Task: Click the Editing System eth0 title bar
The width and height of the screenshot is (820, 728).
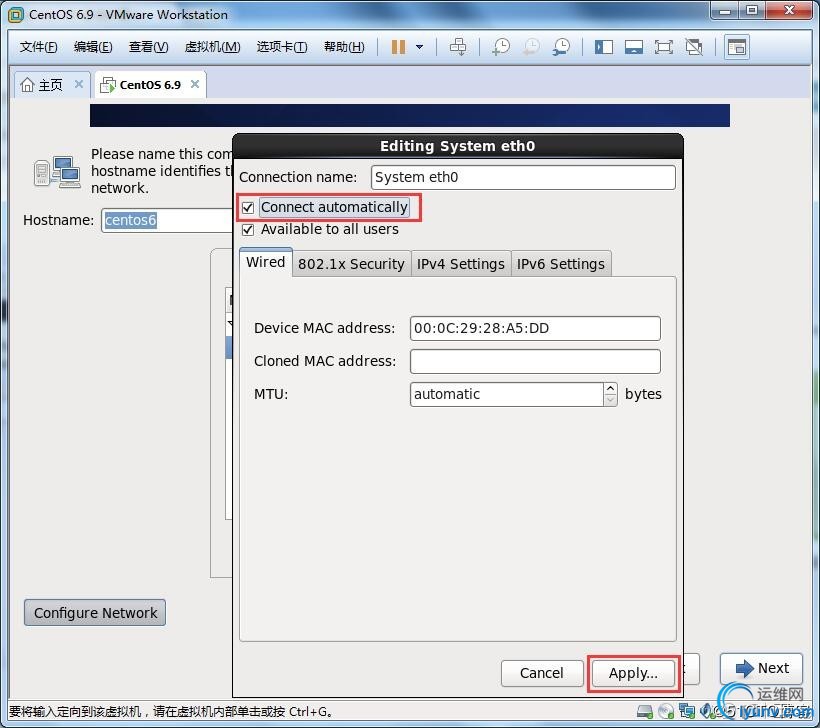Action: click(458, 146)
